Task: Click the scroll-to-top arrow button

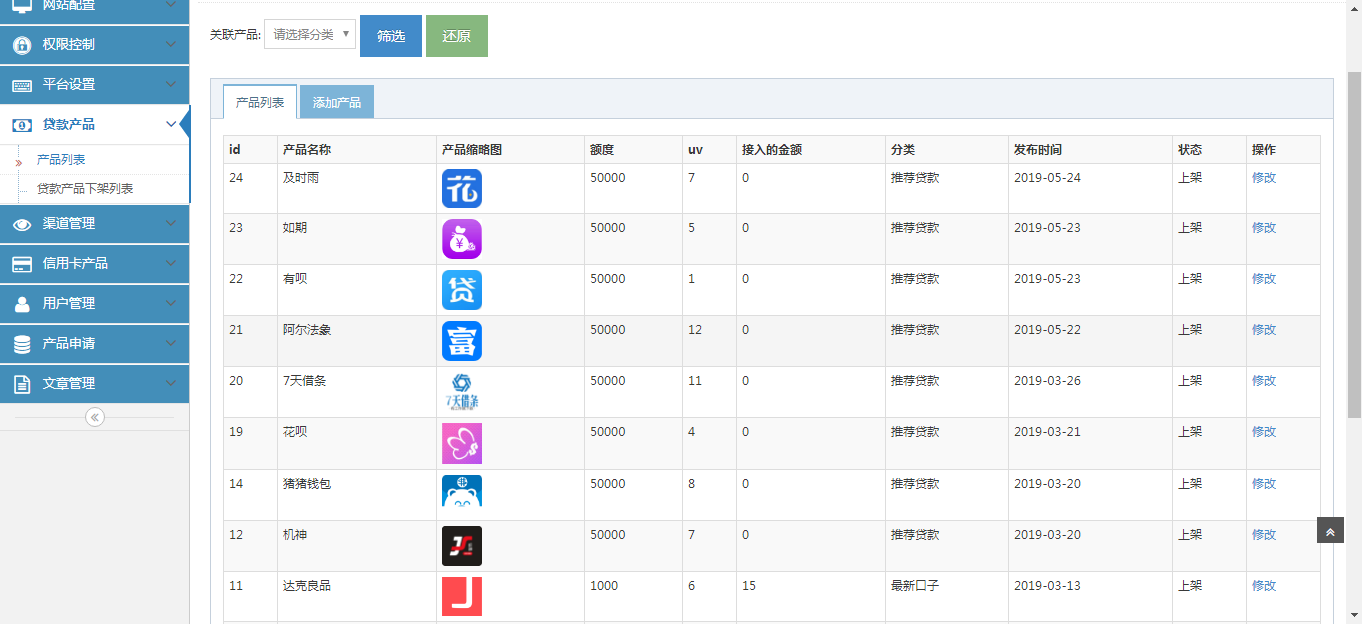Action: click(x=1330, y=531)
